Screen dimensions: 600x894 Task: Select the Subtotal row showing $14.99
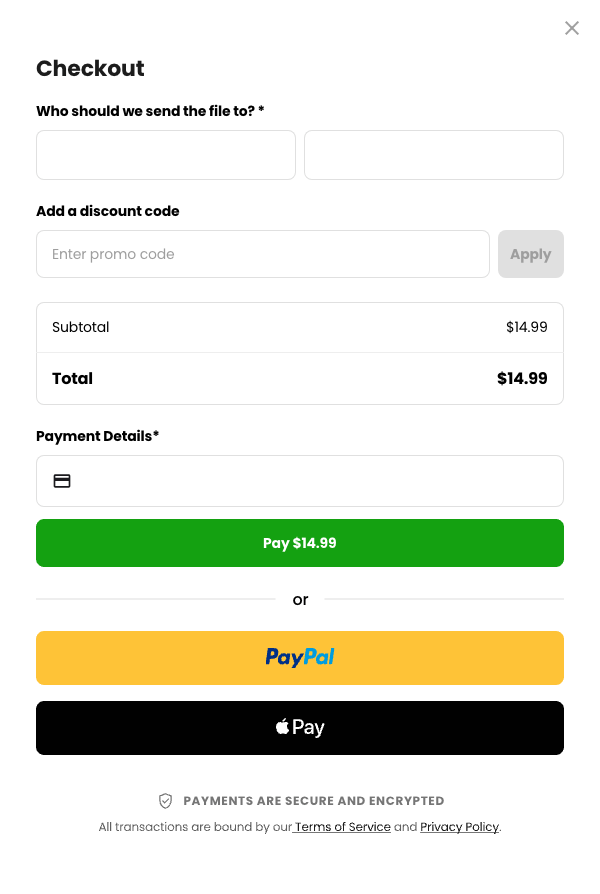pos(300,327)
